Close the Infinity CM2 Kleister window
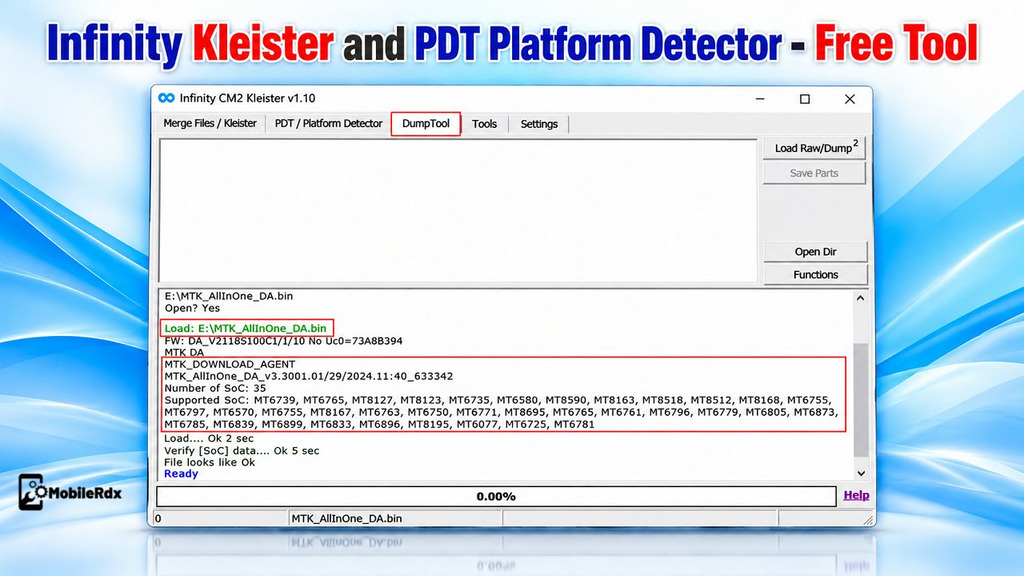Image resolution: width=1024 pixels, height=576 pixels. 850,99
